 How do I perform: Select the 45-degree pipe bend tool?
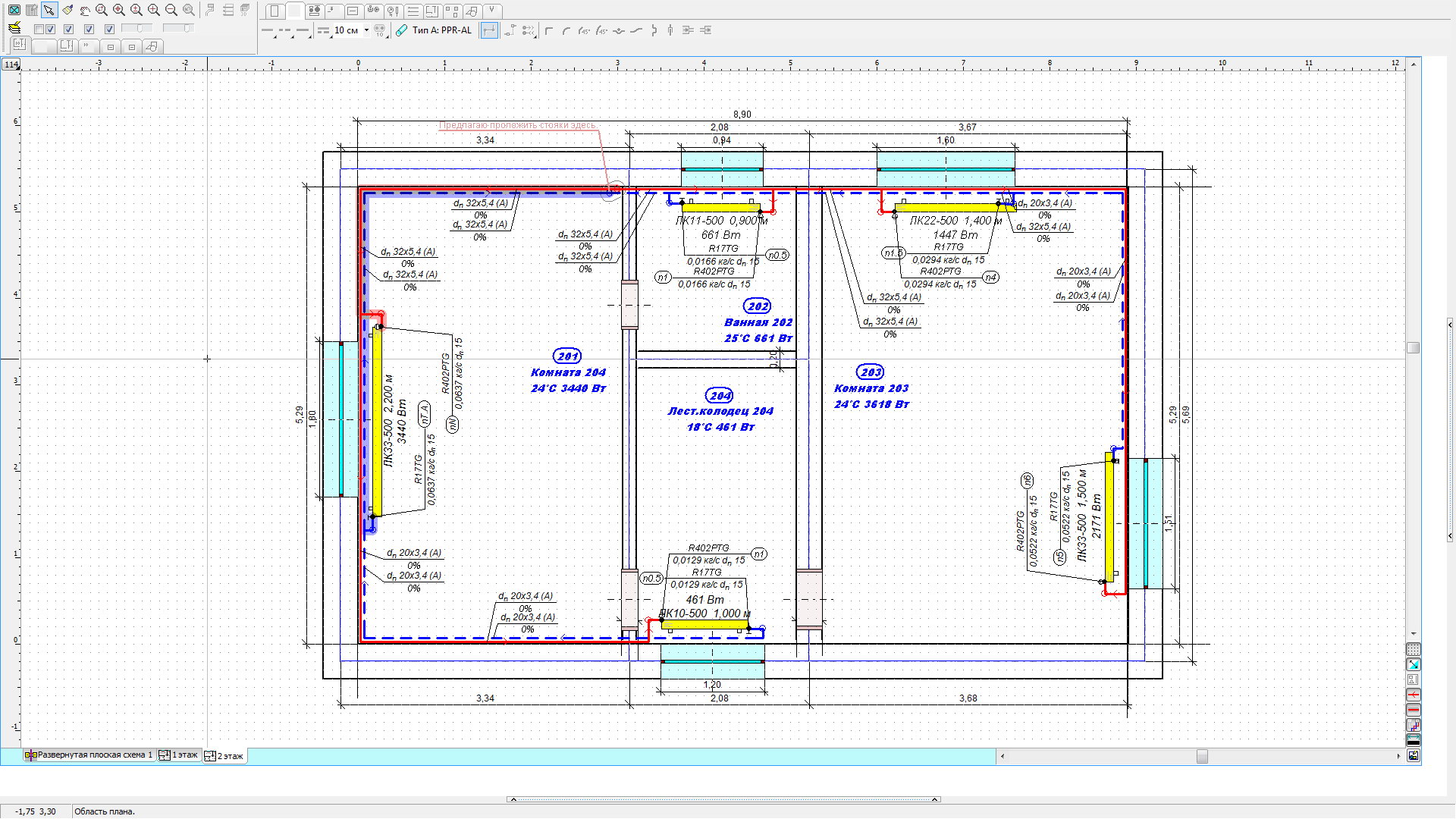584,30
